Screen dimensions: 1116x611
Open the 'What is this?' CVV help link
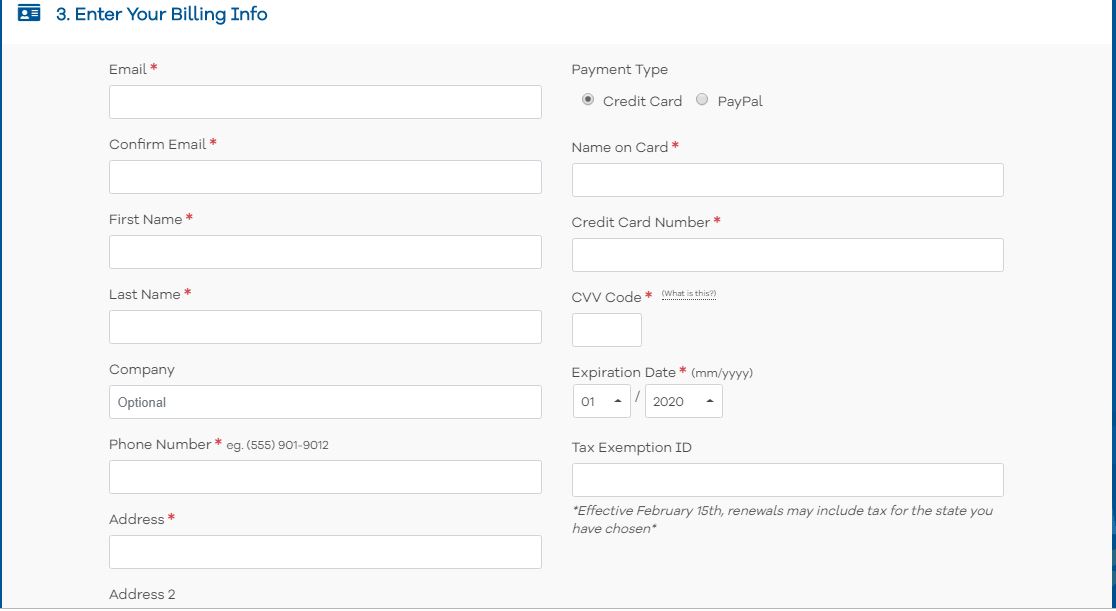pyautogui.click(x=689, y=293)
